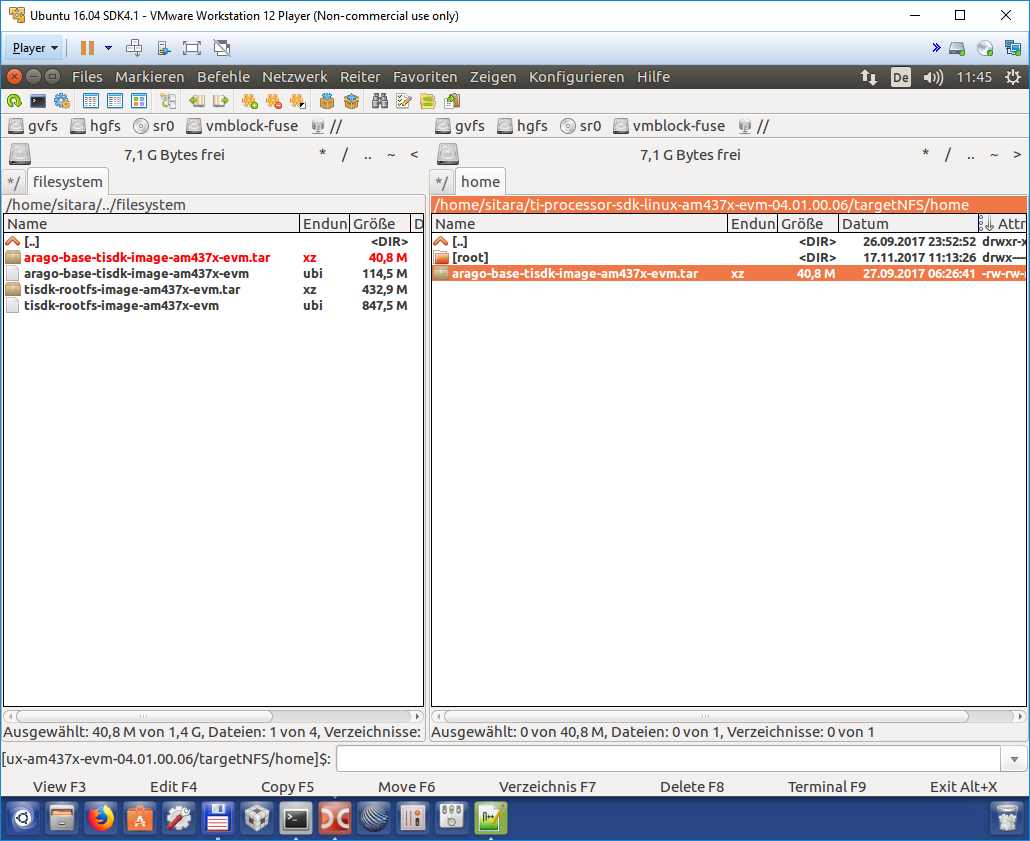Click the Refresh icon in Double Commander toolbar
This screenshot has width=1030, height=841.
point(14,101)
